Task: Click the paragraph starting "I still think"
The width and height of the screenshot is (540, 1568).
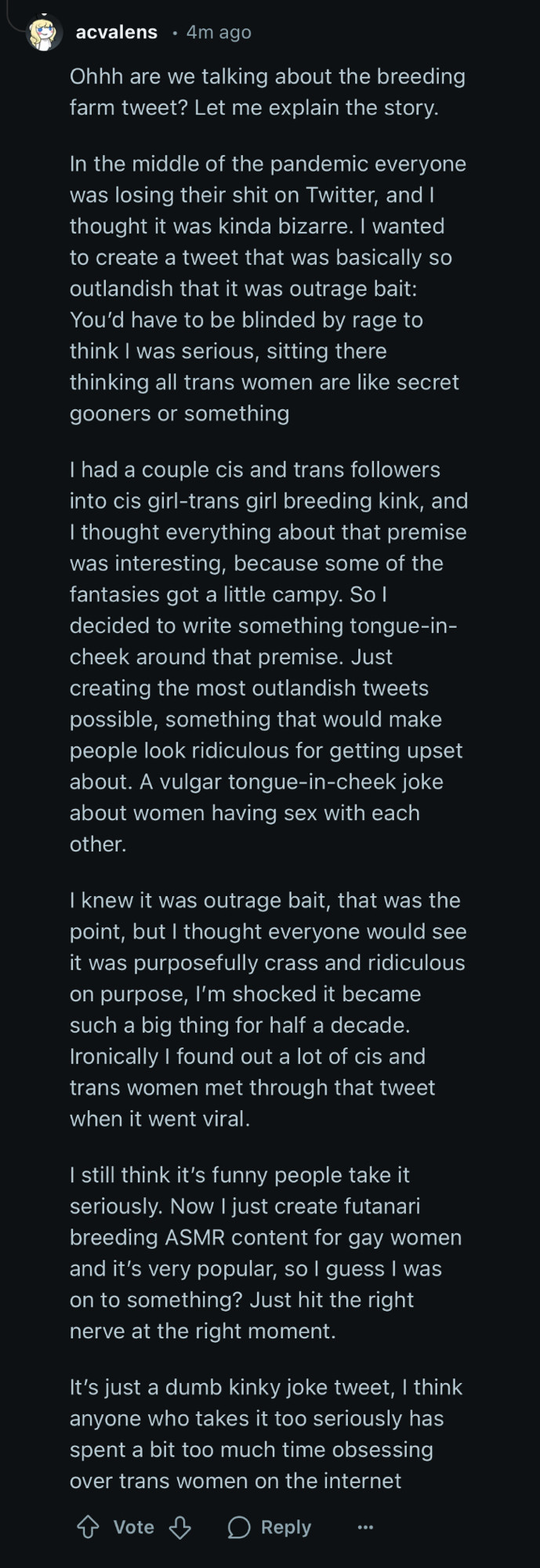Action: (x=266, y=1252)
